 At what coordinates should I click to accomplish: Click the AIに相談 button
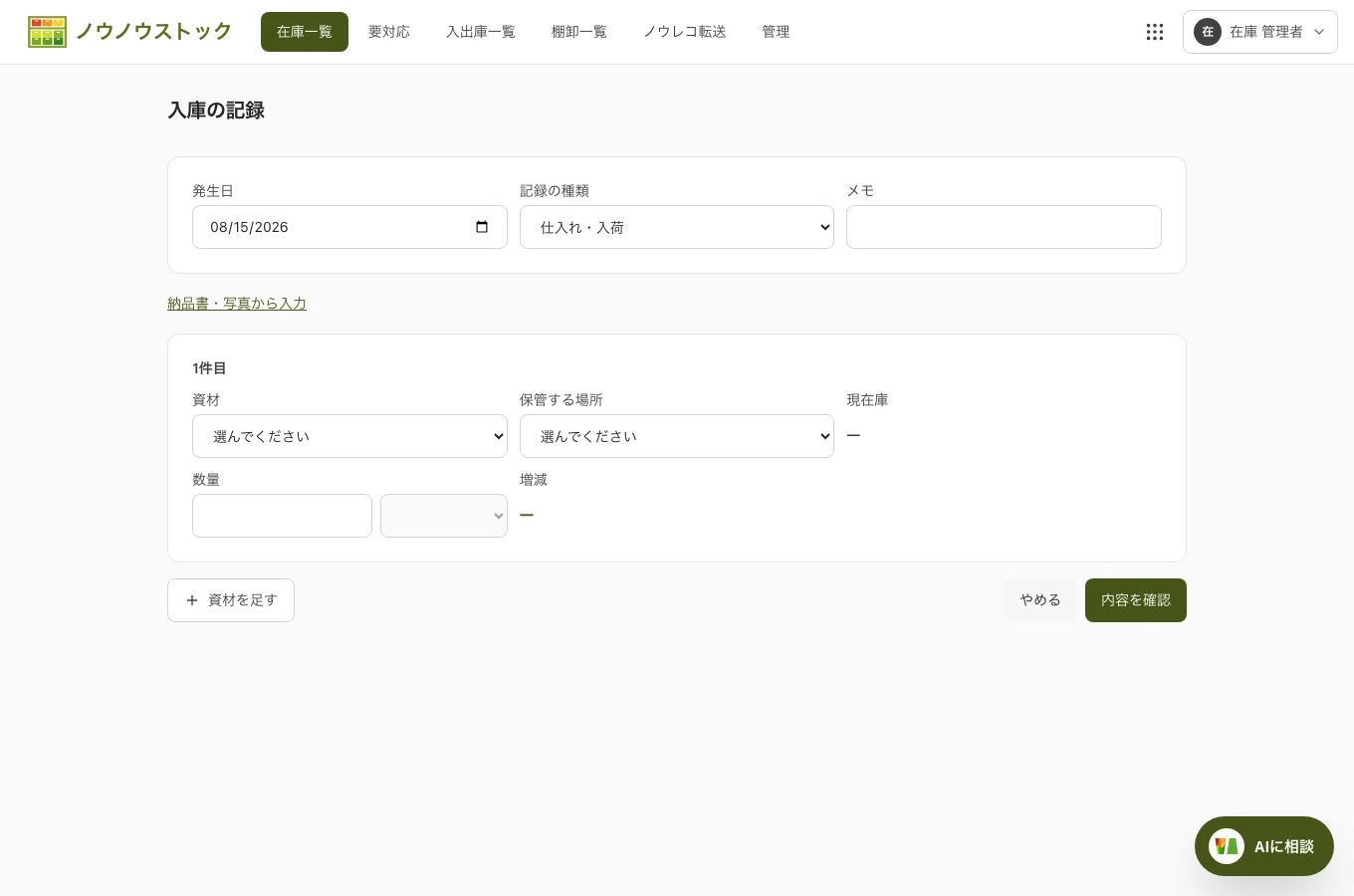point(1264,846)
